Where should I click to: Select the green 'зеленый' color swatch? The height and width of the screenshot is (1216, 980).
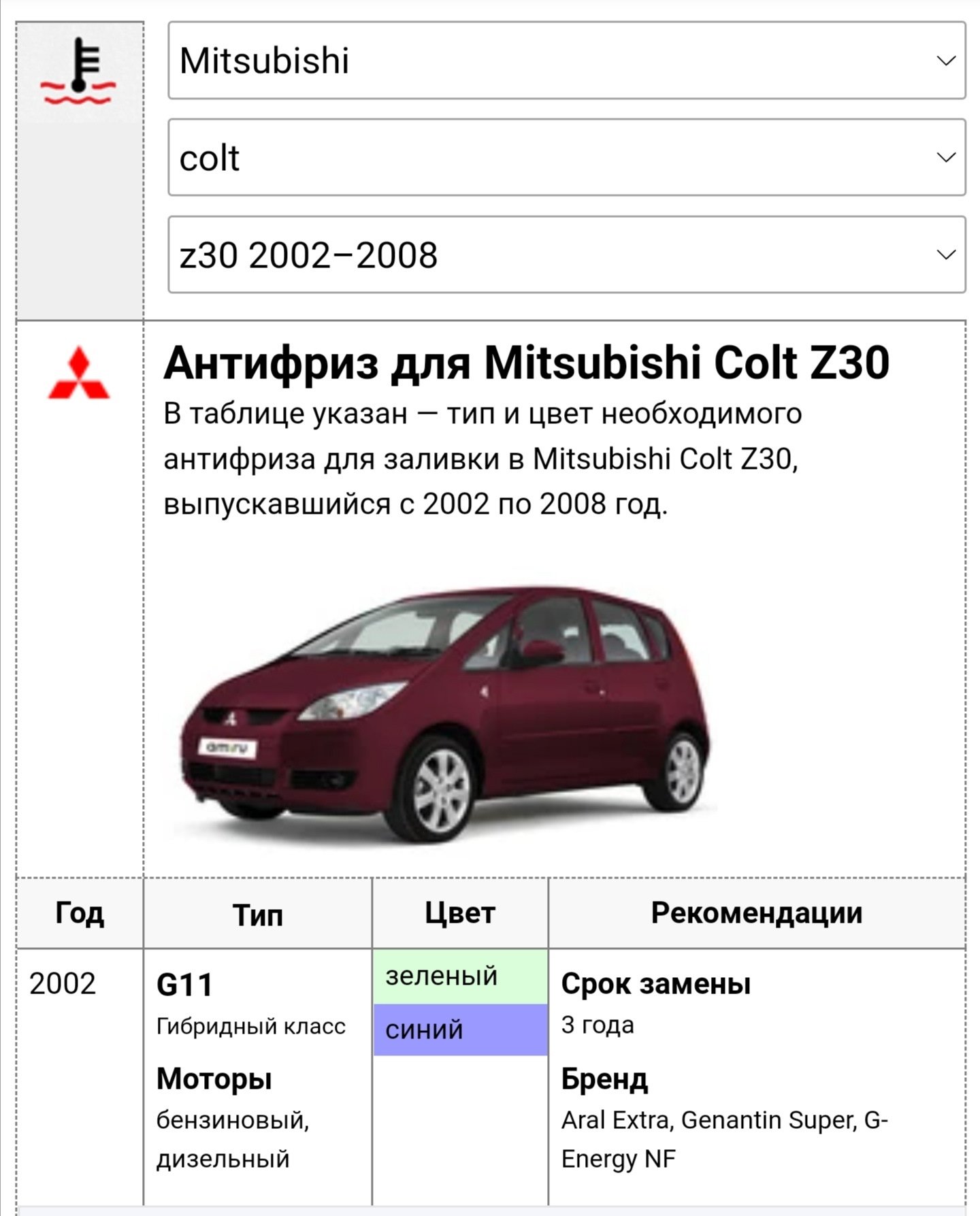click(460, 976)
